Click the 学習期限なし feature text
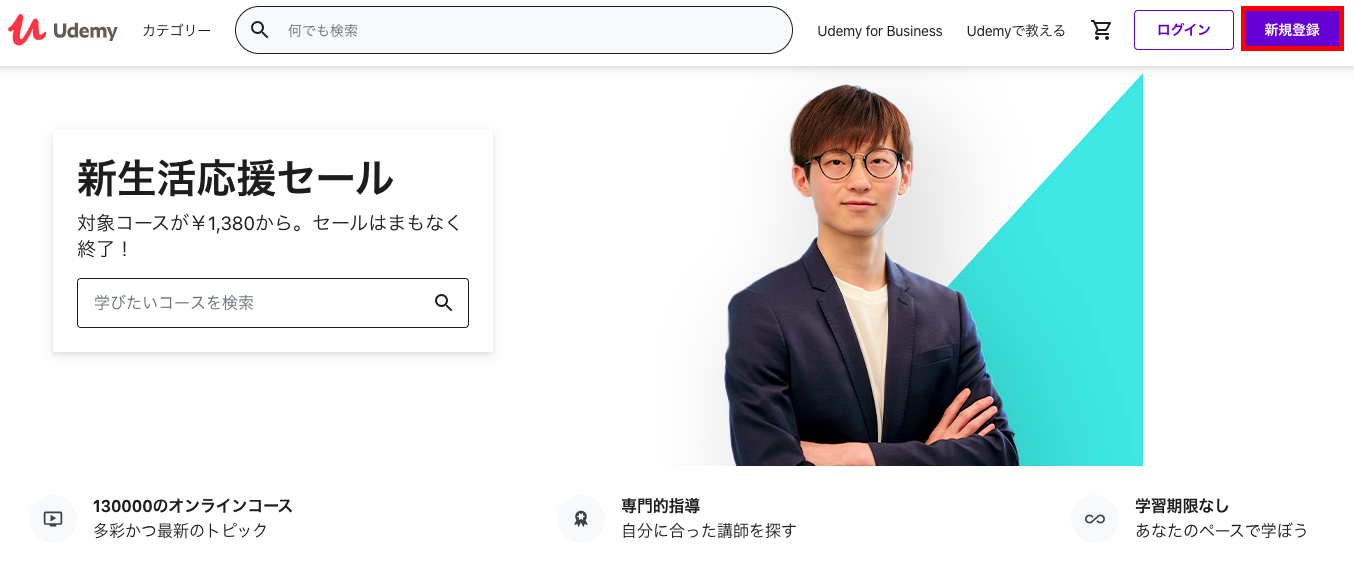This screenshot has width=1354, height=561. 1182,506
